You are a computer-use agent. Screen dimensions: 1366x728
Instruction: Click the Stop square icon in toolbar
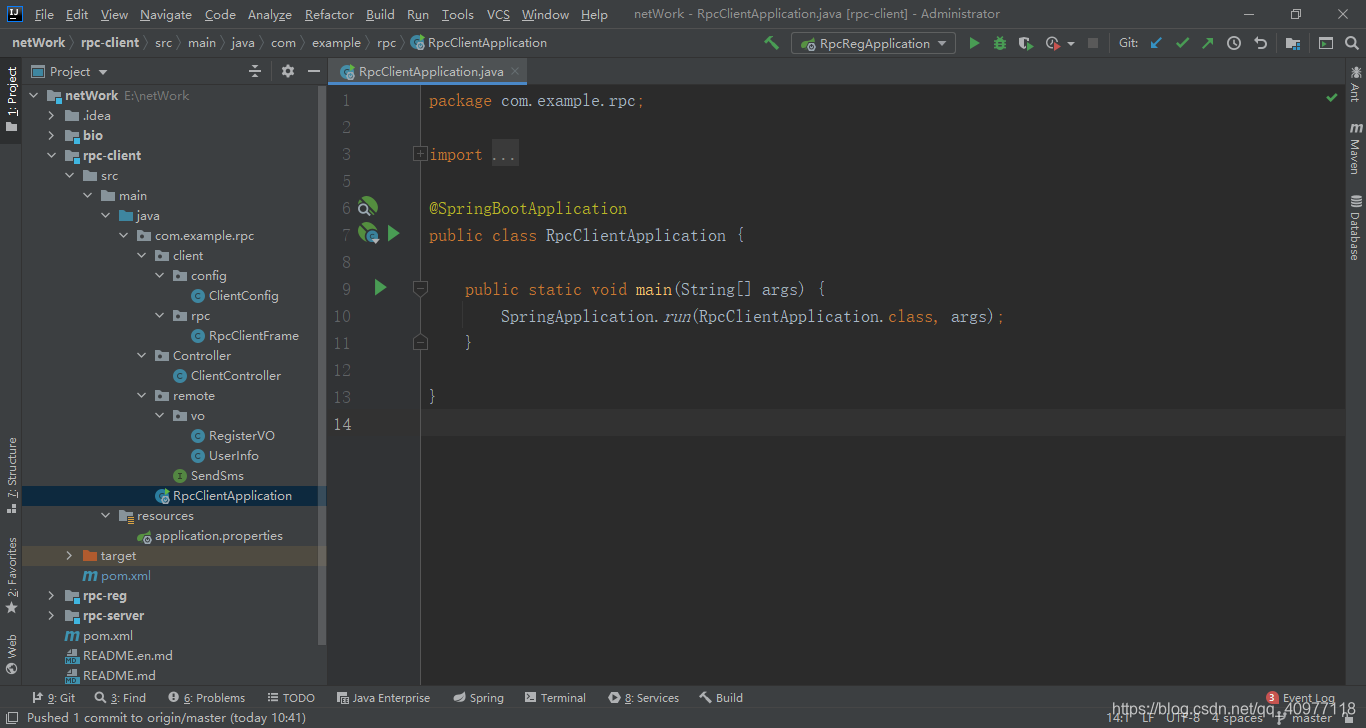click(x=1093, y=43)
